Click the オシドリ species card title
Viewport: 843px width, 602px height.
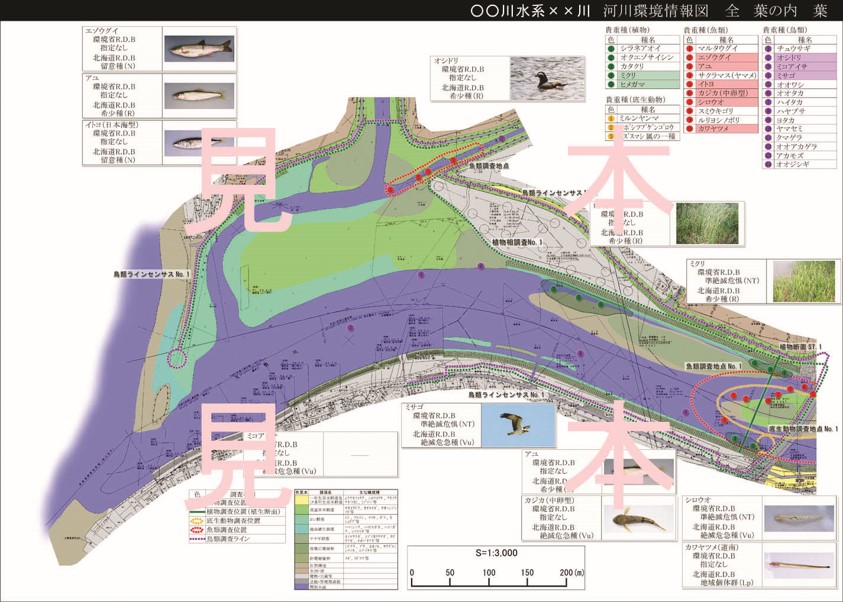446,61
